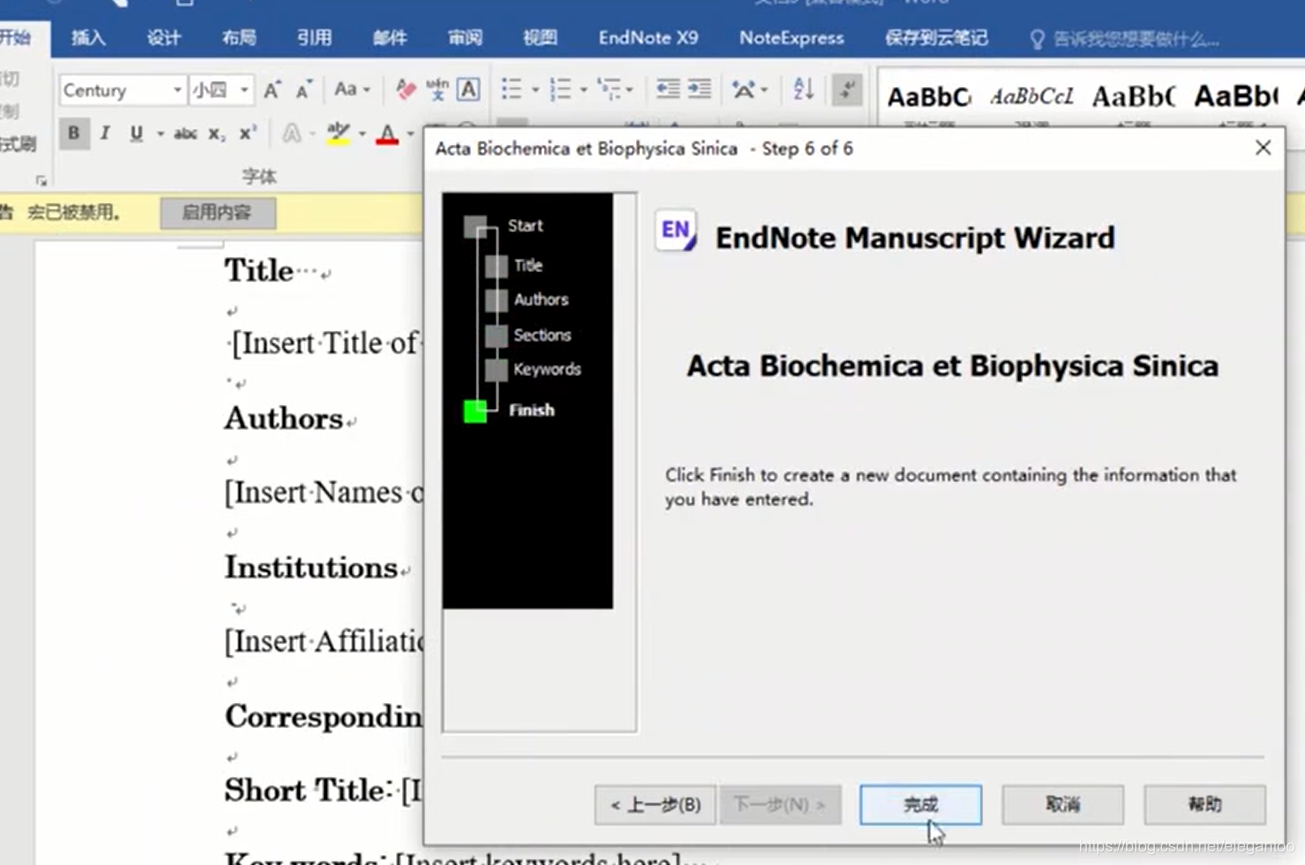1305x865 pixels.
Task: Click 取消 (Cancel) in the wizard
Action: pyautogui.click(x=1063, y=804)
